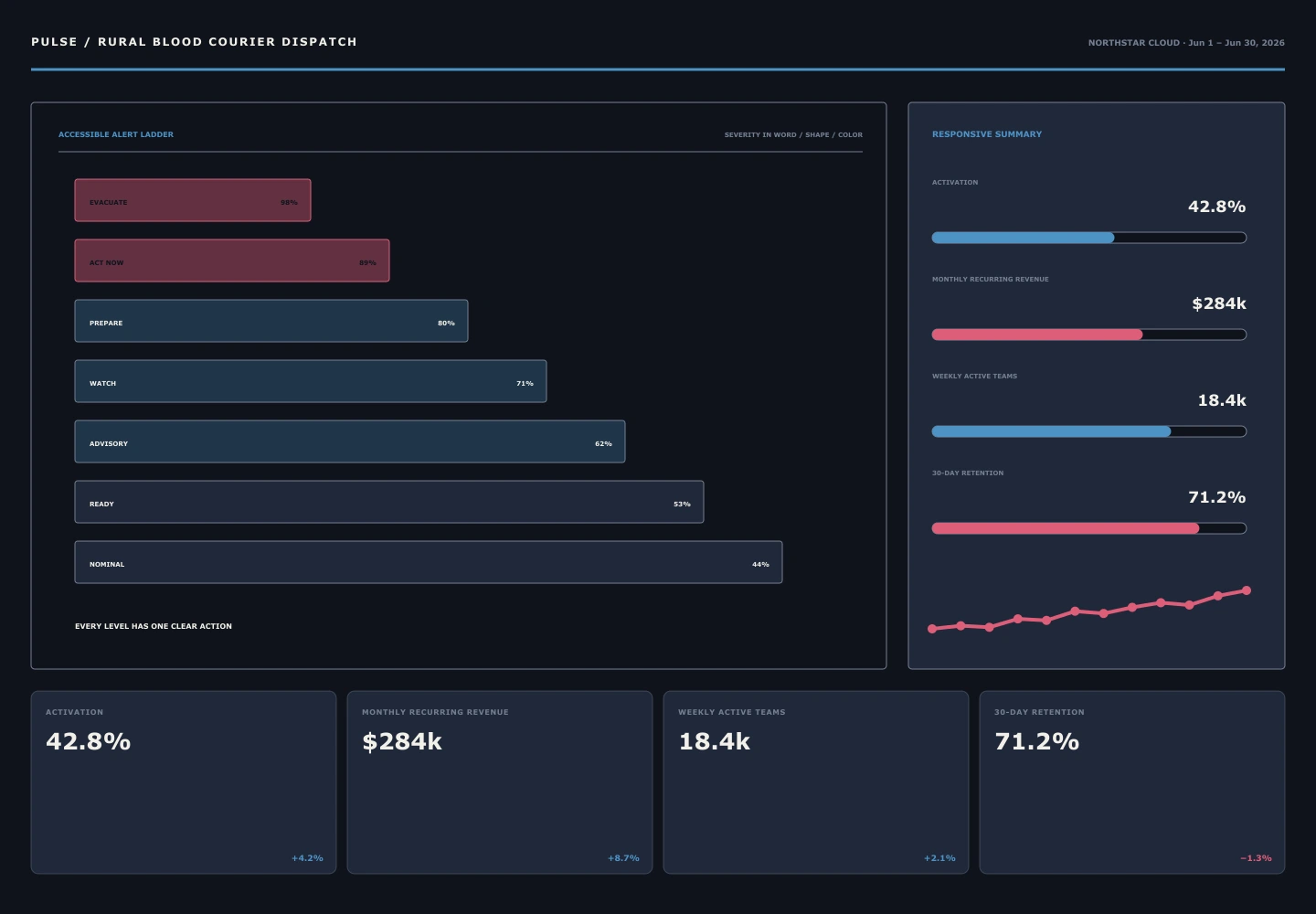Screen dimensions: 1316x914
Task: Click the +4.2% change value
Action: 307,858
